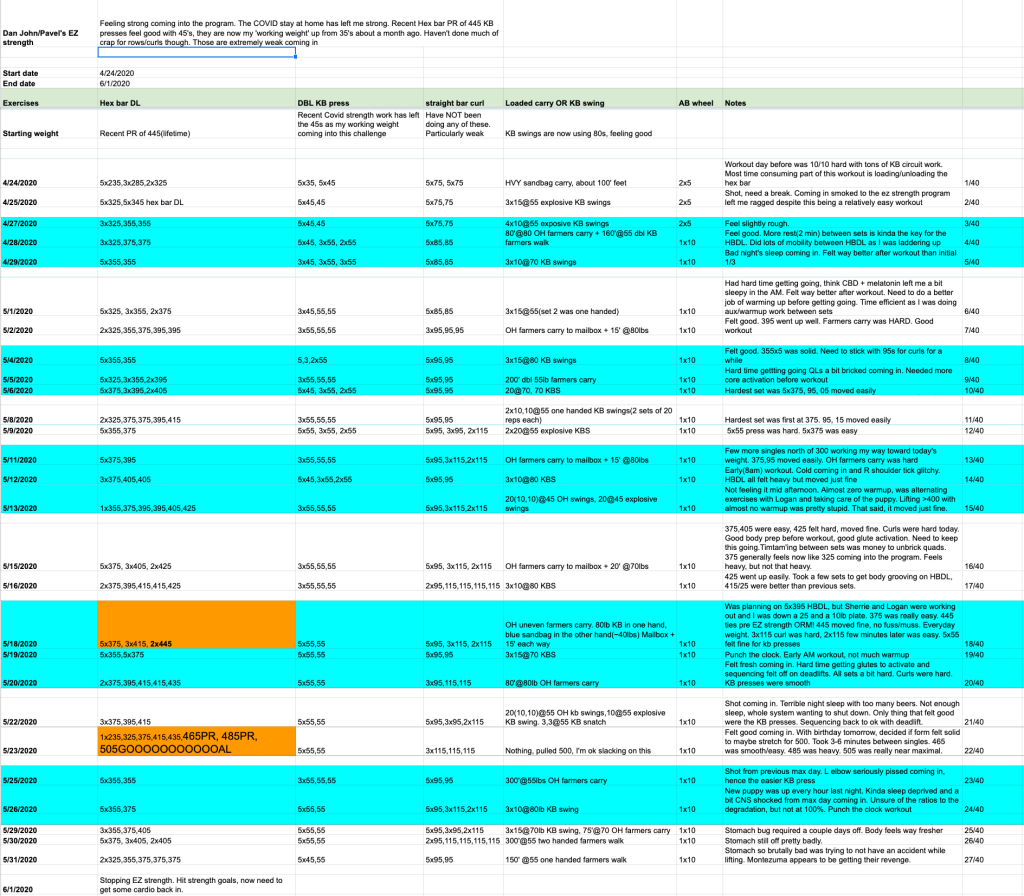Image resolution: width=1024 pixels, height=896 pixels.
Task: Click the orange '465PR, 485PR, 505GOAL' cell
Action: point(197,742)
